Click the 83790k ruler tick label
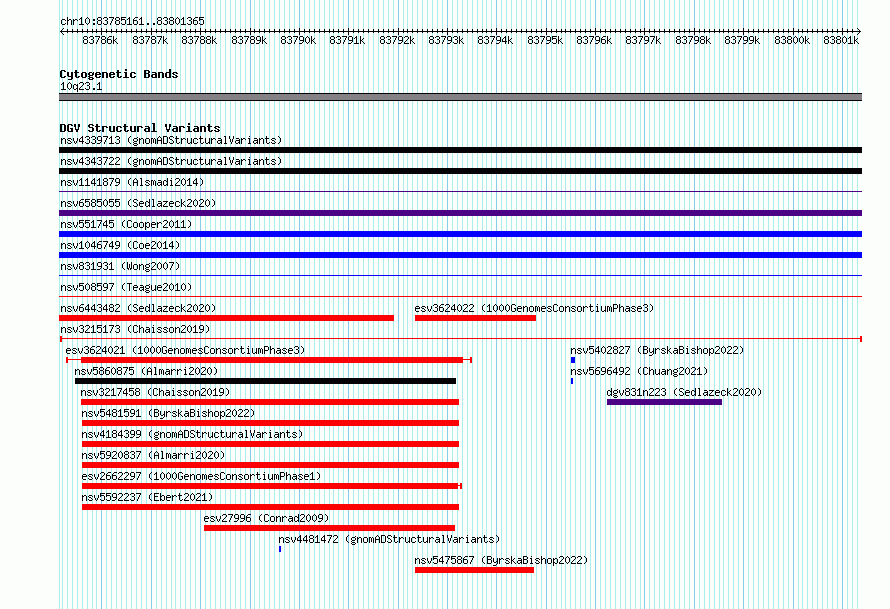 298,40
